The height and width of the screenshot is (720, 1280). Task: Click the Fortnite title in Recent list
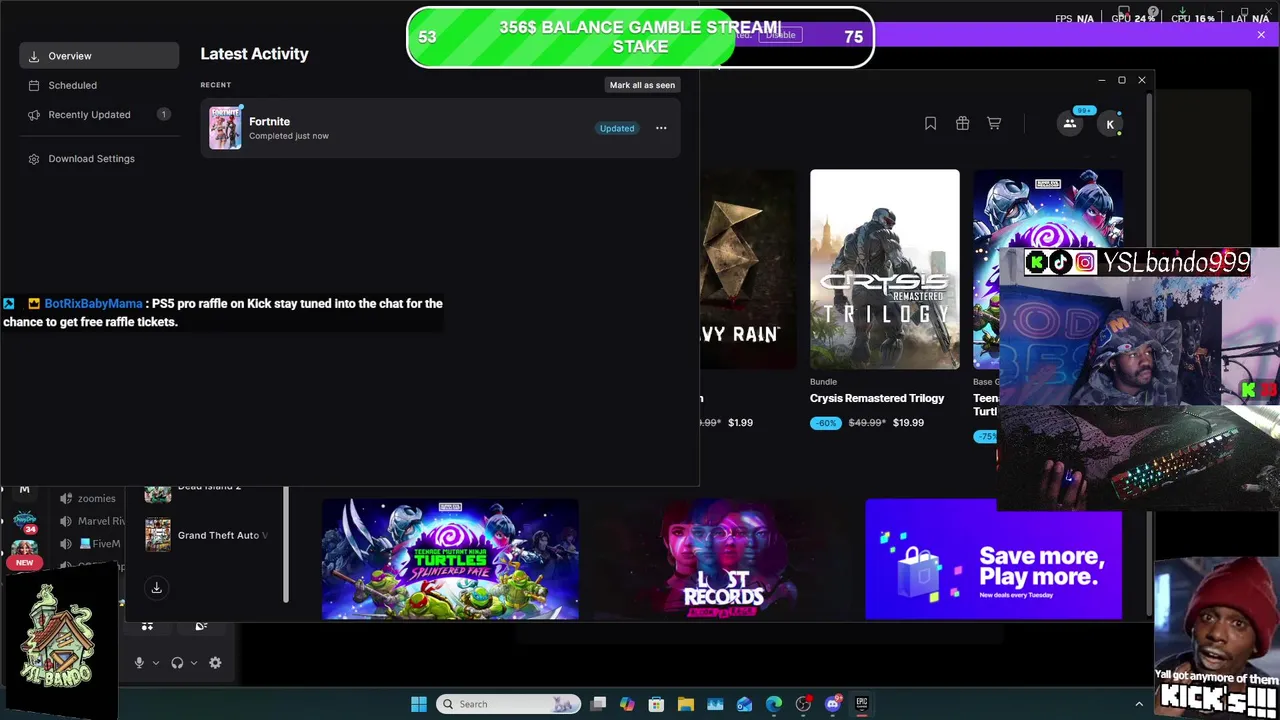pos(269,121)
